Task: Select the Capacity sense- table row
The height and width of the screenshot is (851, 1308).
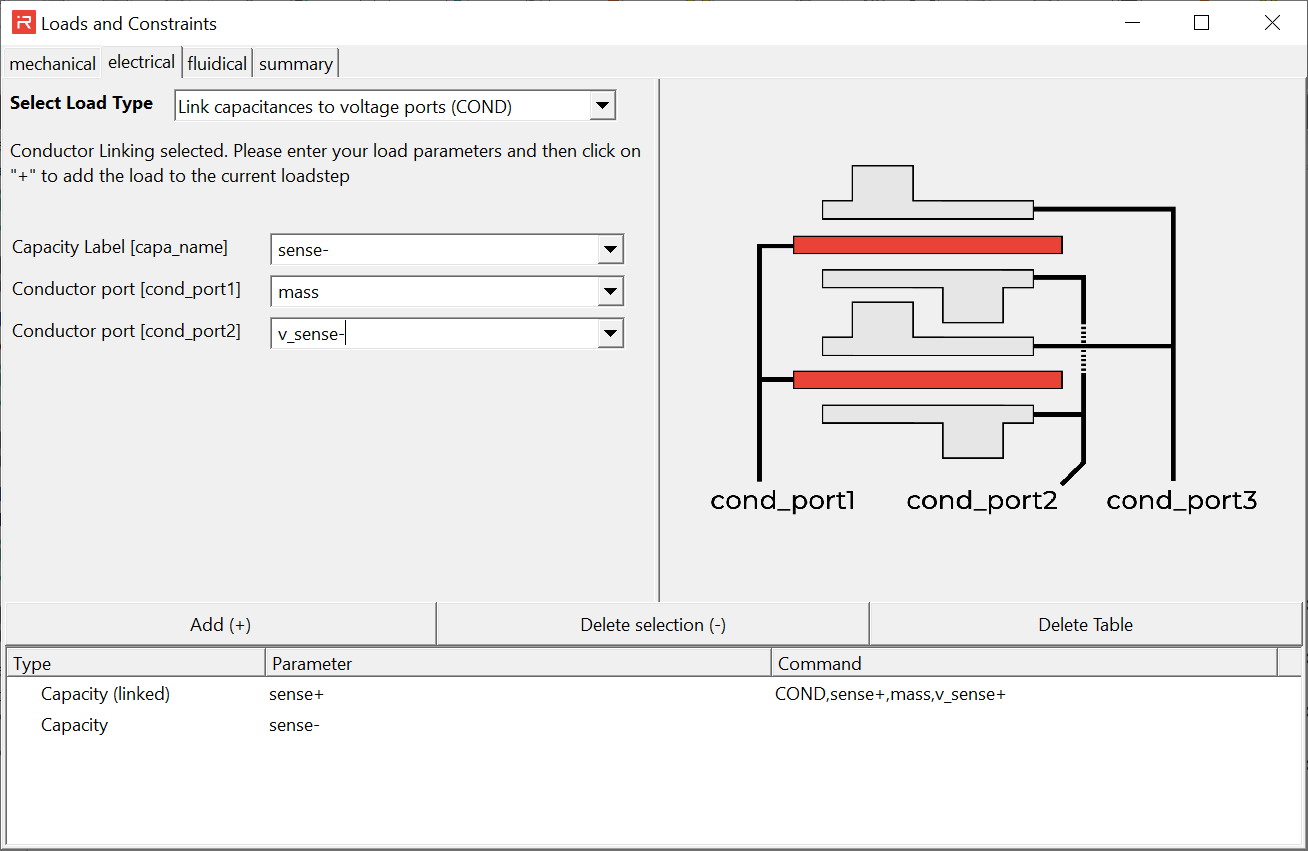Action: point(74,725)
